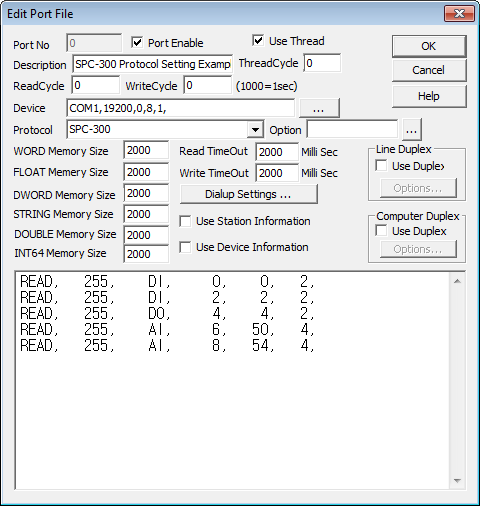Open Dialup Settings dialog
The image size is (480, 506).
[249, 194]
